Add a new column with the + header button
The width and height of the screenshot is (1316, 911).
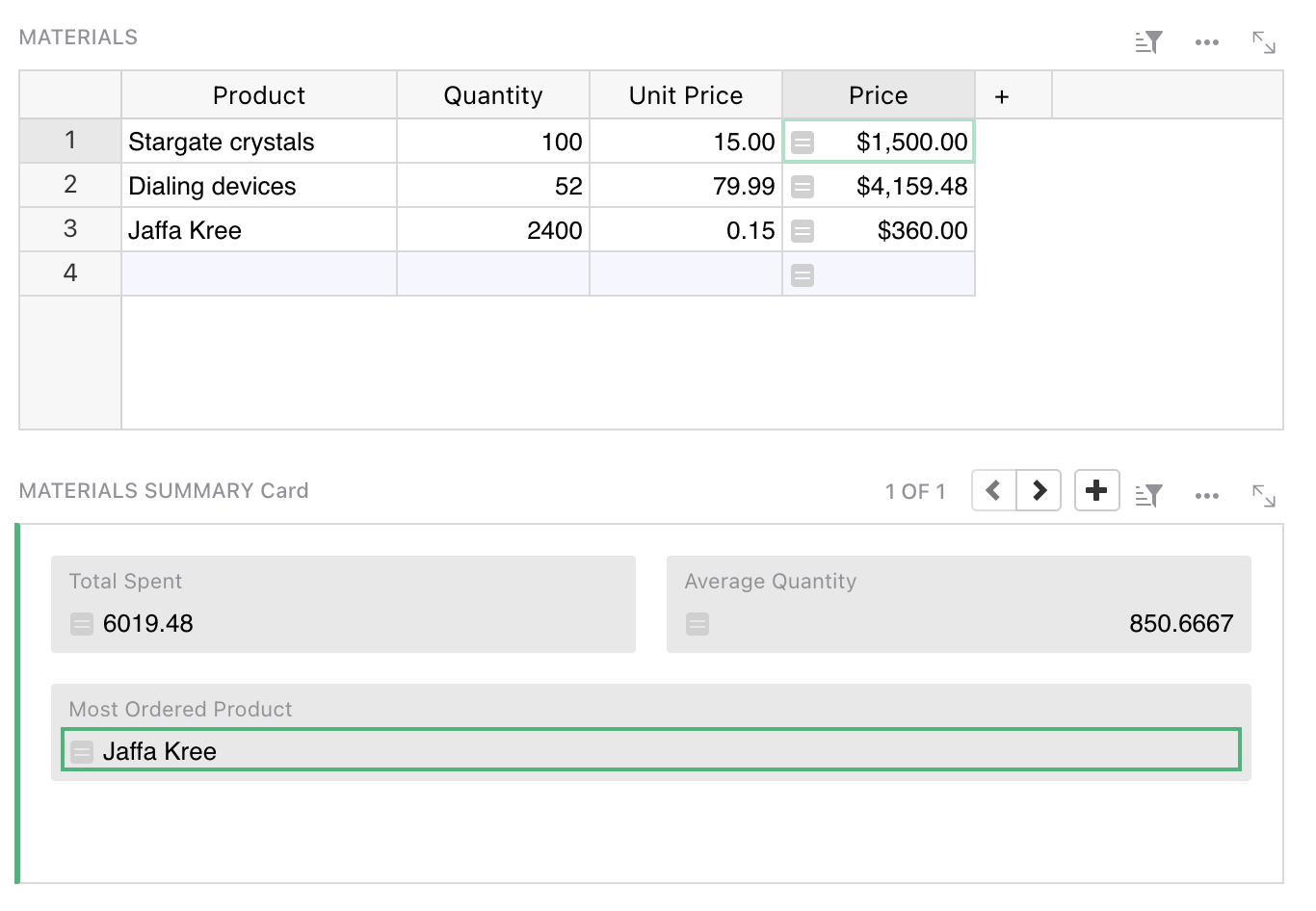tap(1002, 95)
